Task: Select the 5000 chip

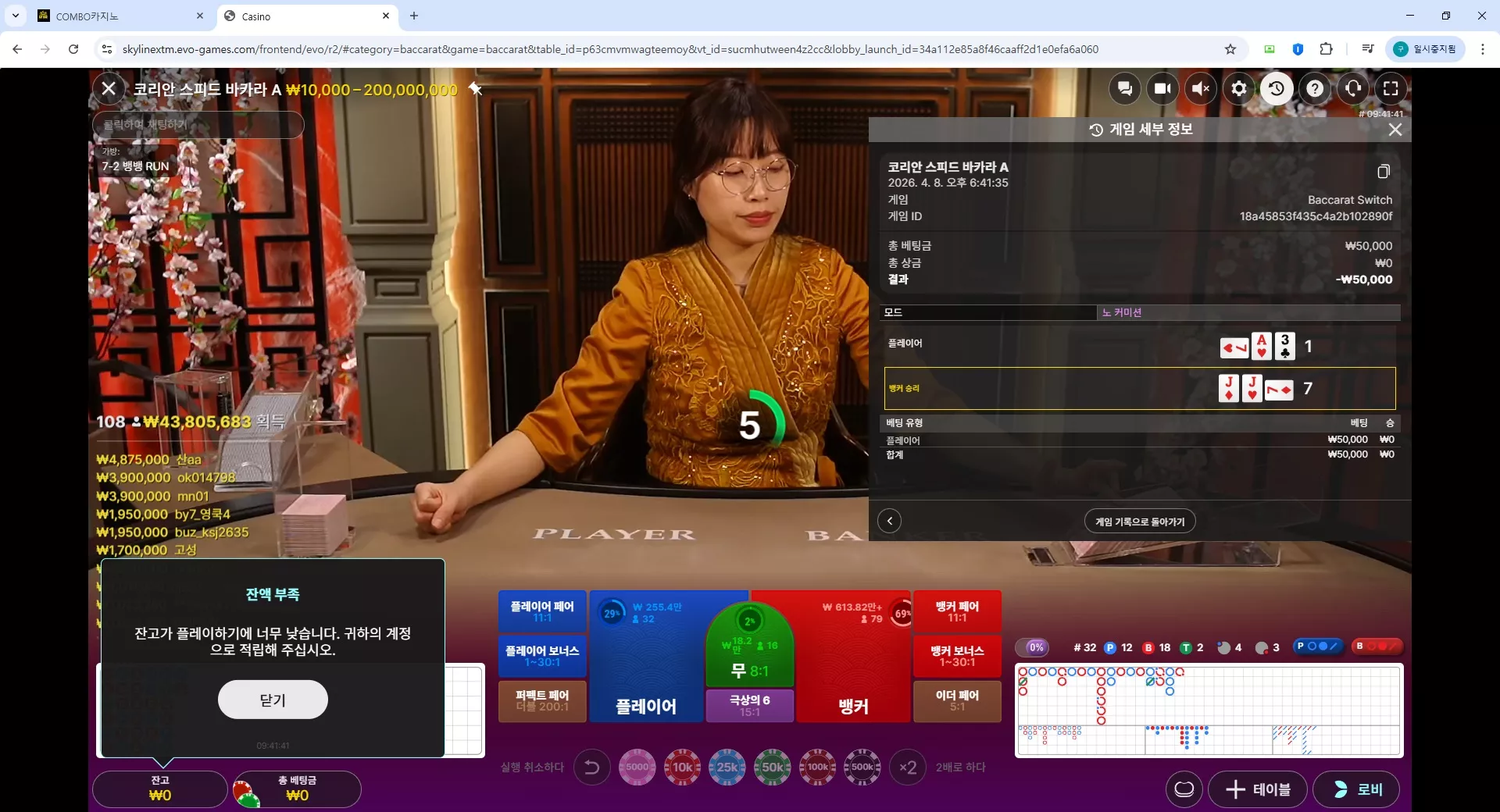Action: pos(637,767)
